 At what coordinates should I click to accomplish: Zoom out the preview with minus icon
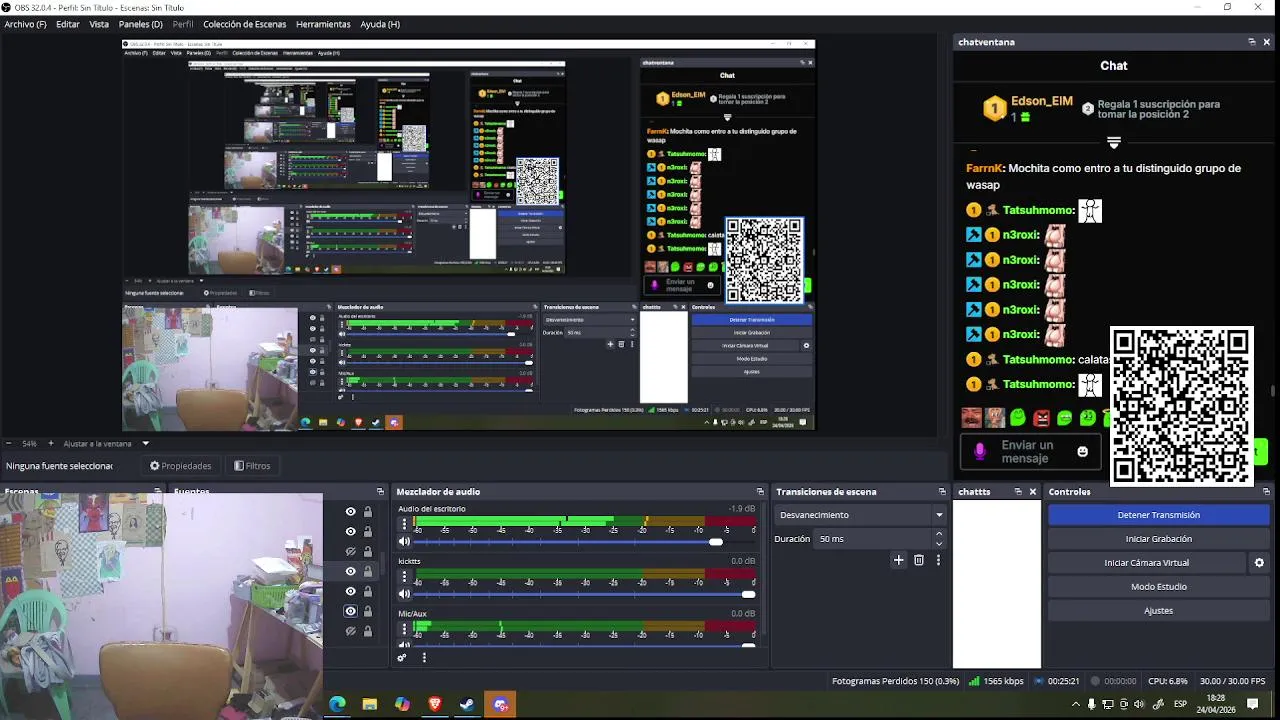point(8,443)
